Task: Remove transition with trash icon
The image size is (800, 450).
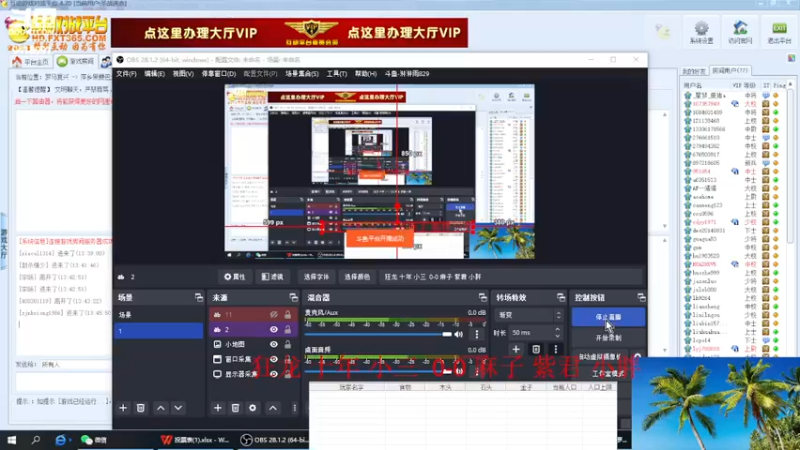Action: [536, 349]
